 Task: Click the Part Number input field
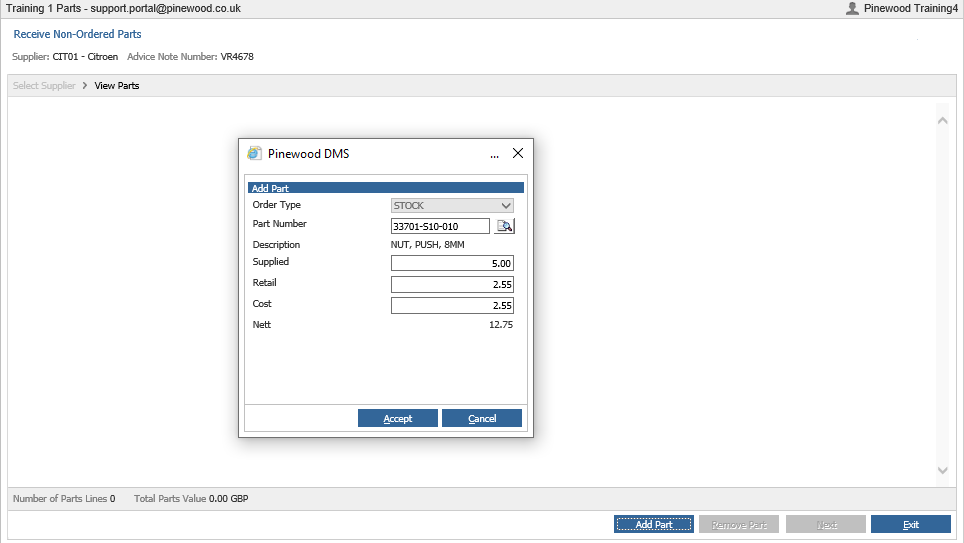click(440, 226)
